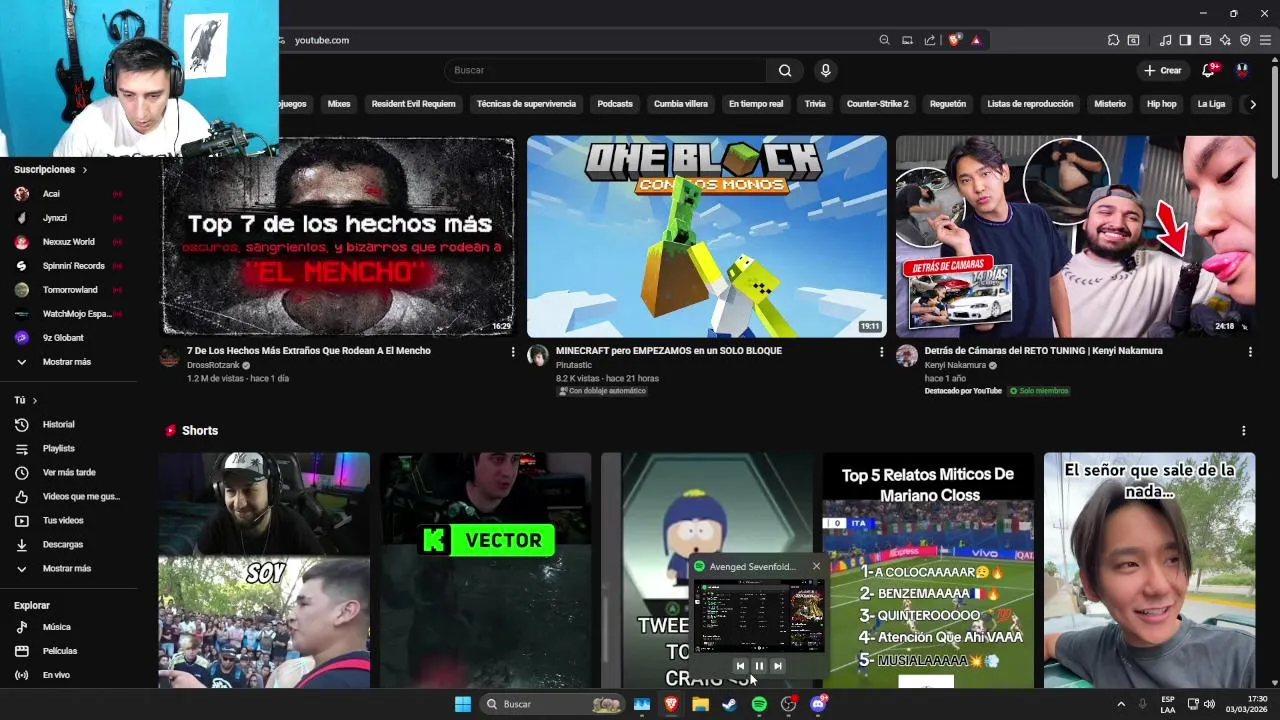Open the Top 7 El Mencho thumbnail
The image size is (1280, 720).
(338, 237)
